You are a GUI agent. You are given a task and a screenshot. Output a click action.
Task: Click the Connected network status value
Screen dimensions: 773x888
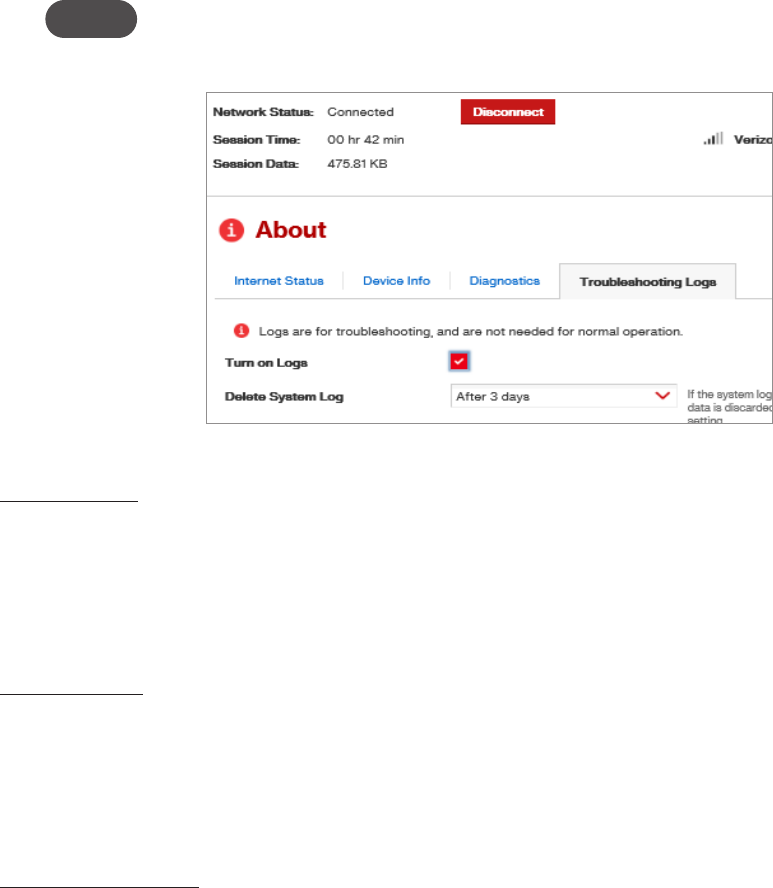click(x=360, y=112)
